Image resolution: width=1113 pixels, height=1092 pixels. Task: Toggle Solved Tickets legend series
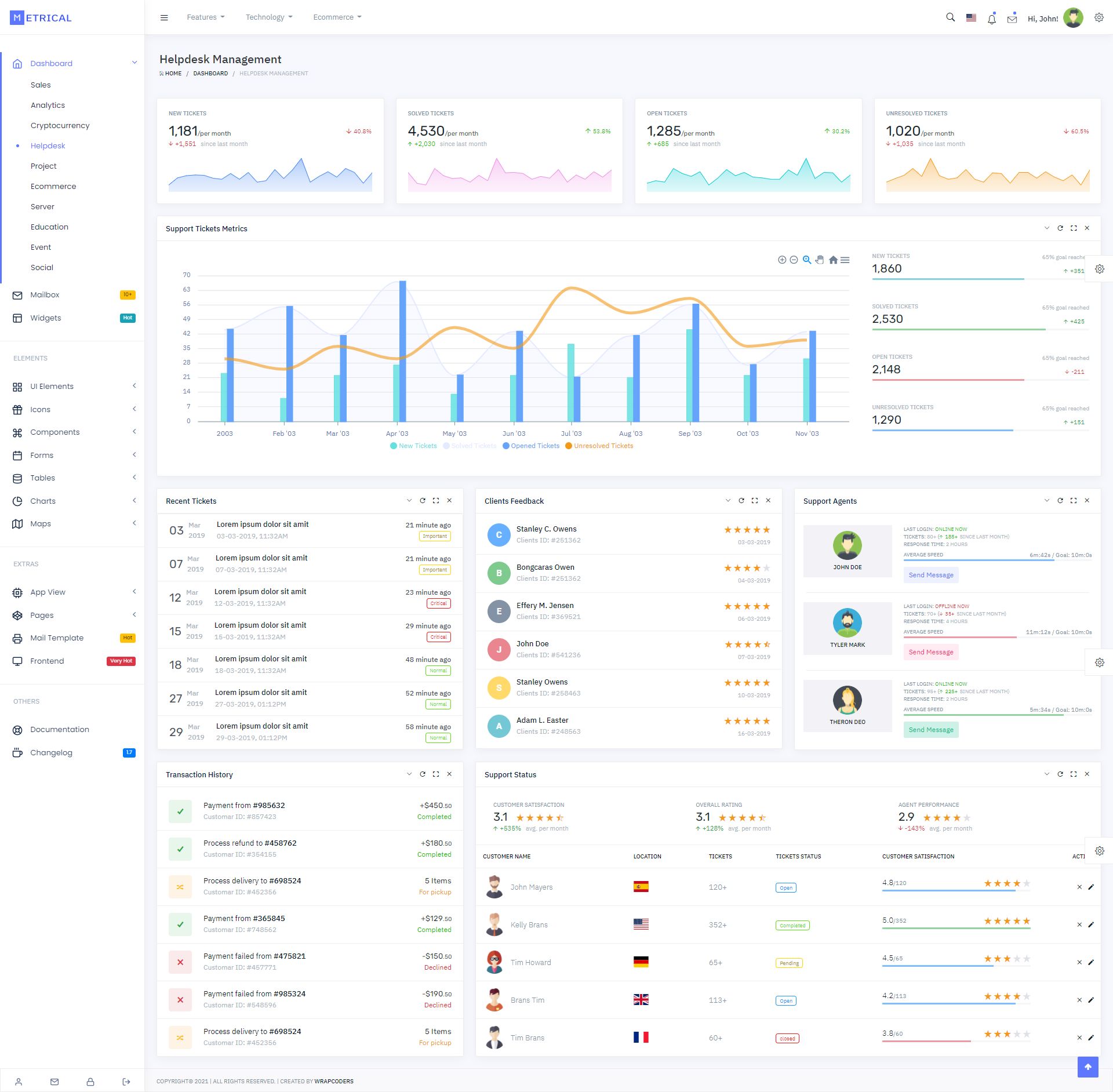470,446
